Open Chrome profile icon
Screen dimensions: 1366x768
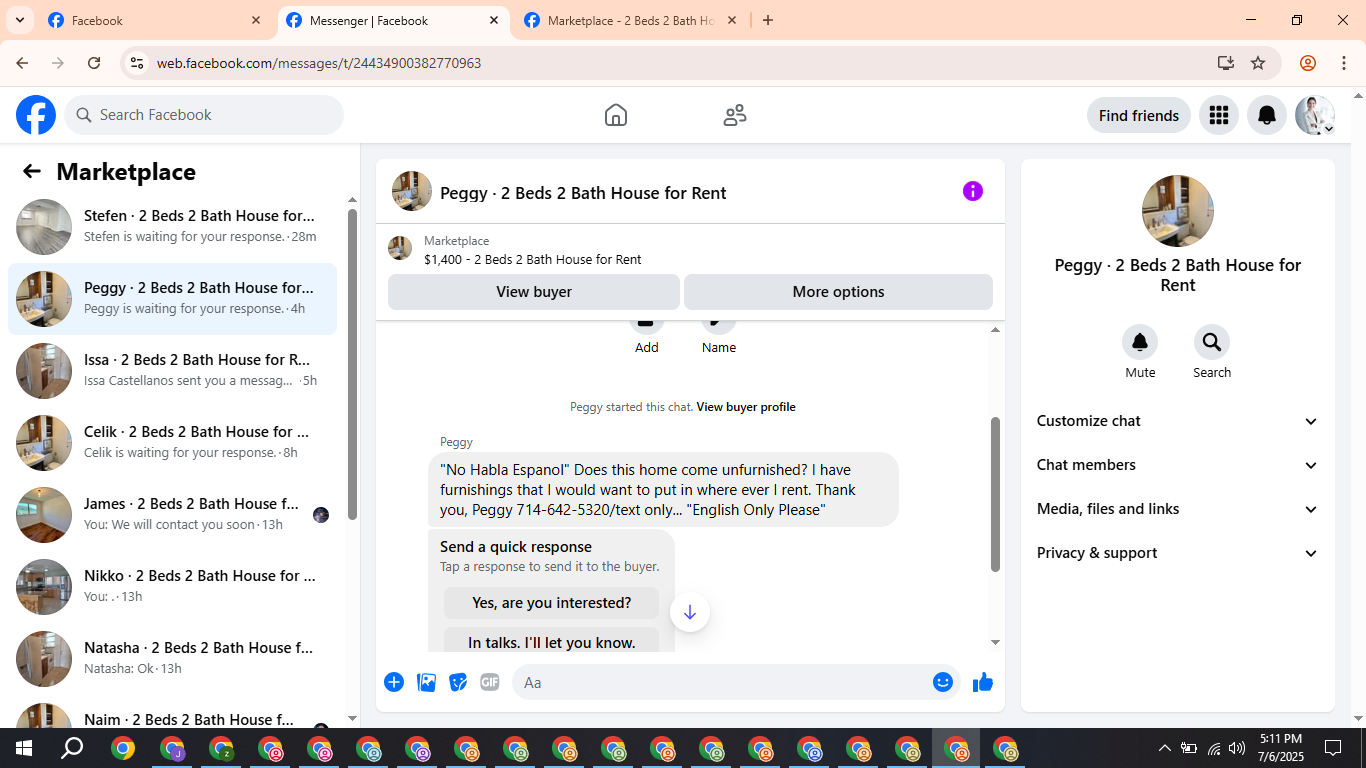click(x=1308, y=63)
